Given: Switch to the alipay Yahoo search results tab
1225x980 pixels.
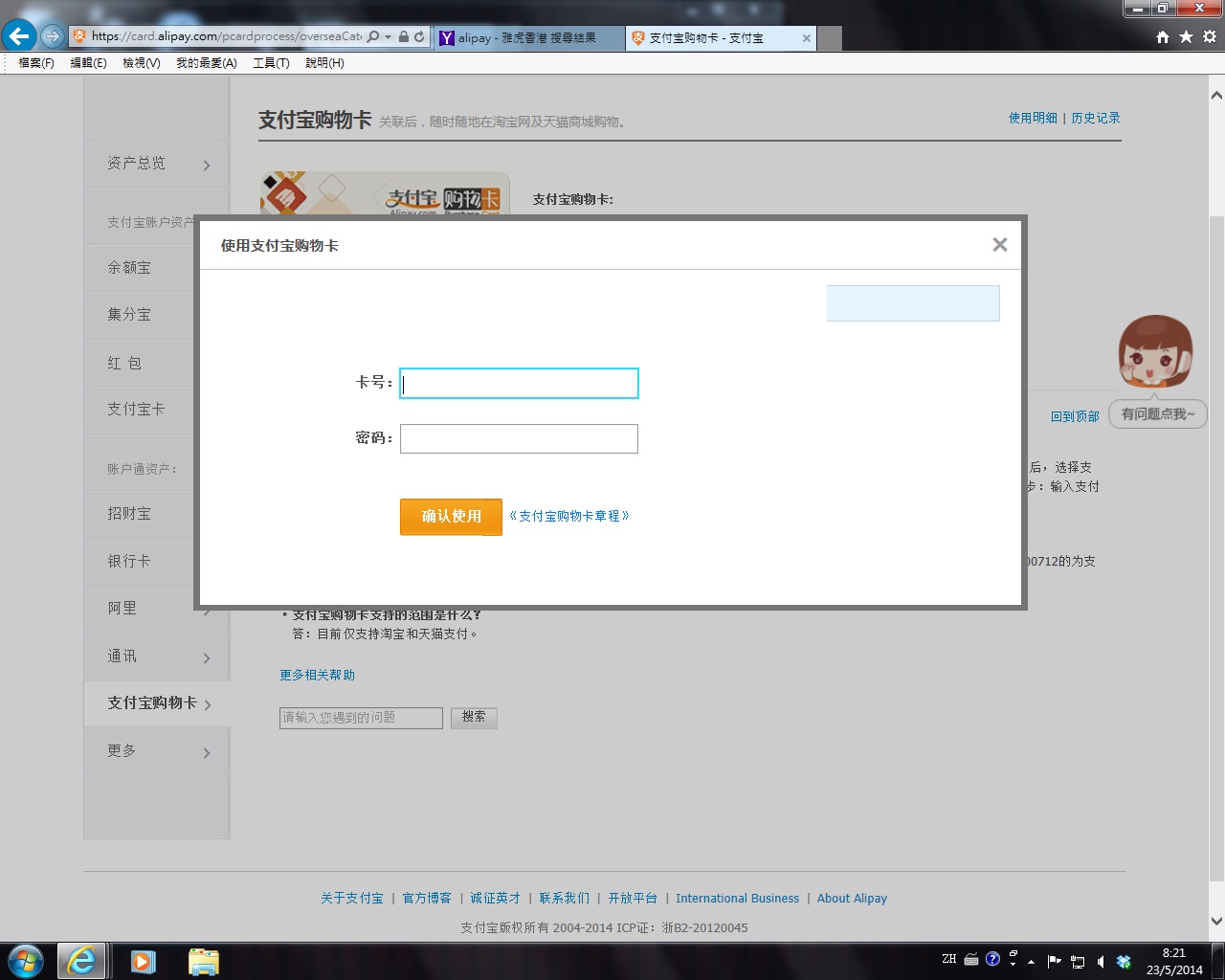Looking at the screenshot, I should (529, 38).
